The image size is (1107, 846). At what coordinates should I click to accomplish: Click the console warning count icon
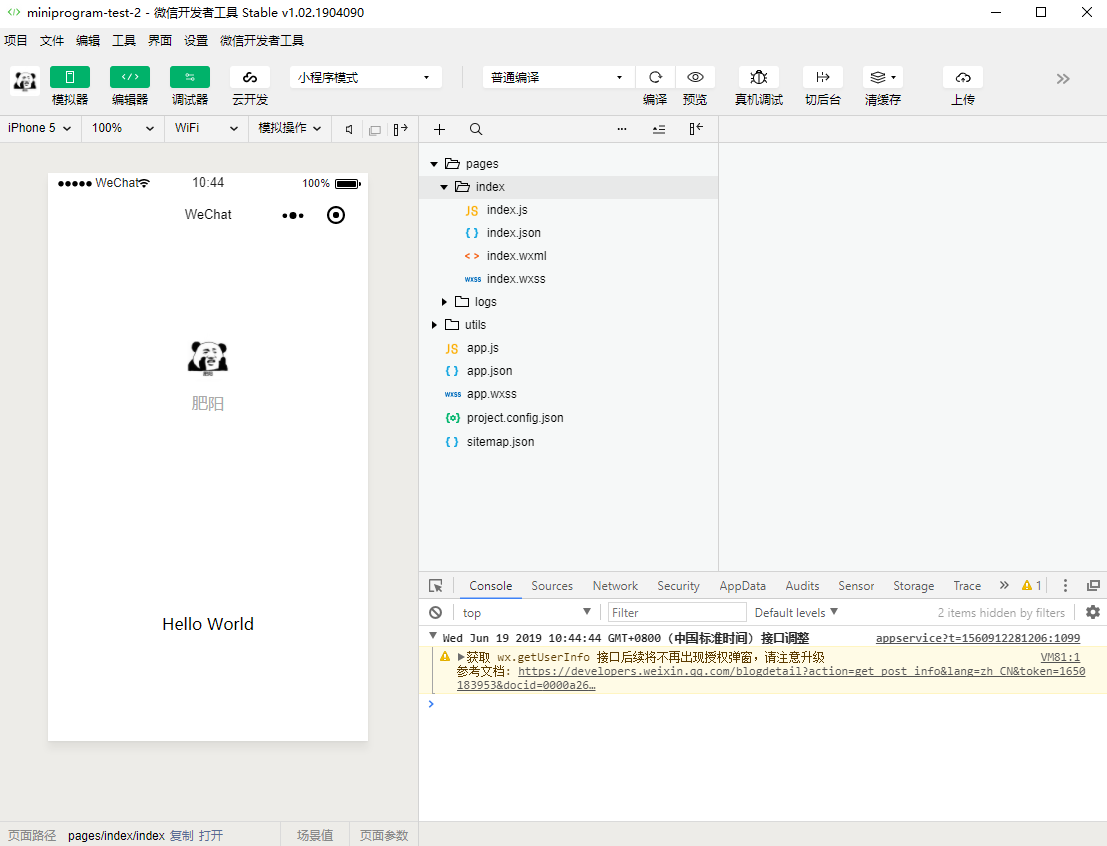coord(1031,585)
